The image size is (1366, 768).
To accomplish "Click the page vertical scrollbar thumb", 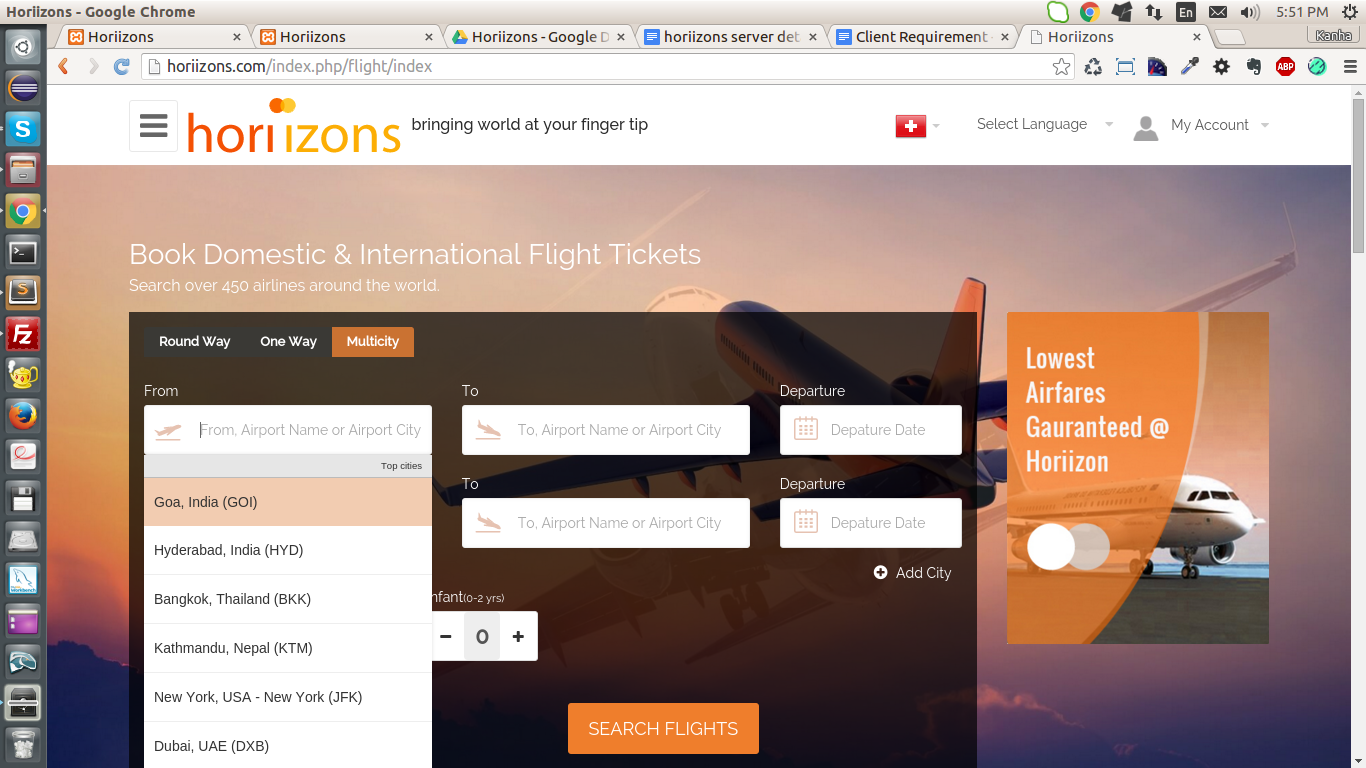I will click(1358, 175).
